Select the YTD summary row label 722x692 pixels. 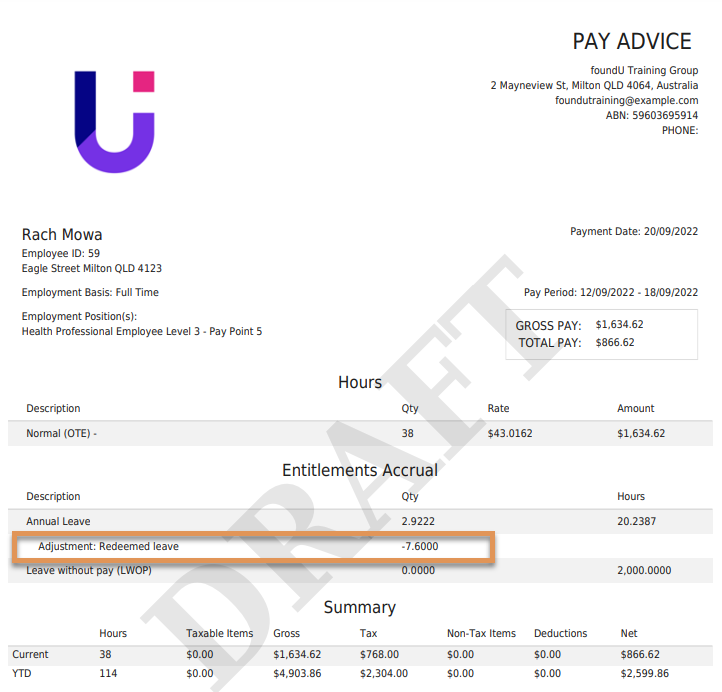tap(22, 674)
